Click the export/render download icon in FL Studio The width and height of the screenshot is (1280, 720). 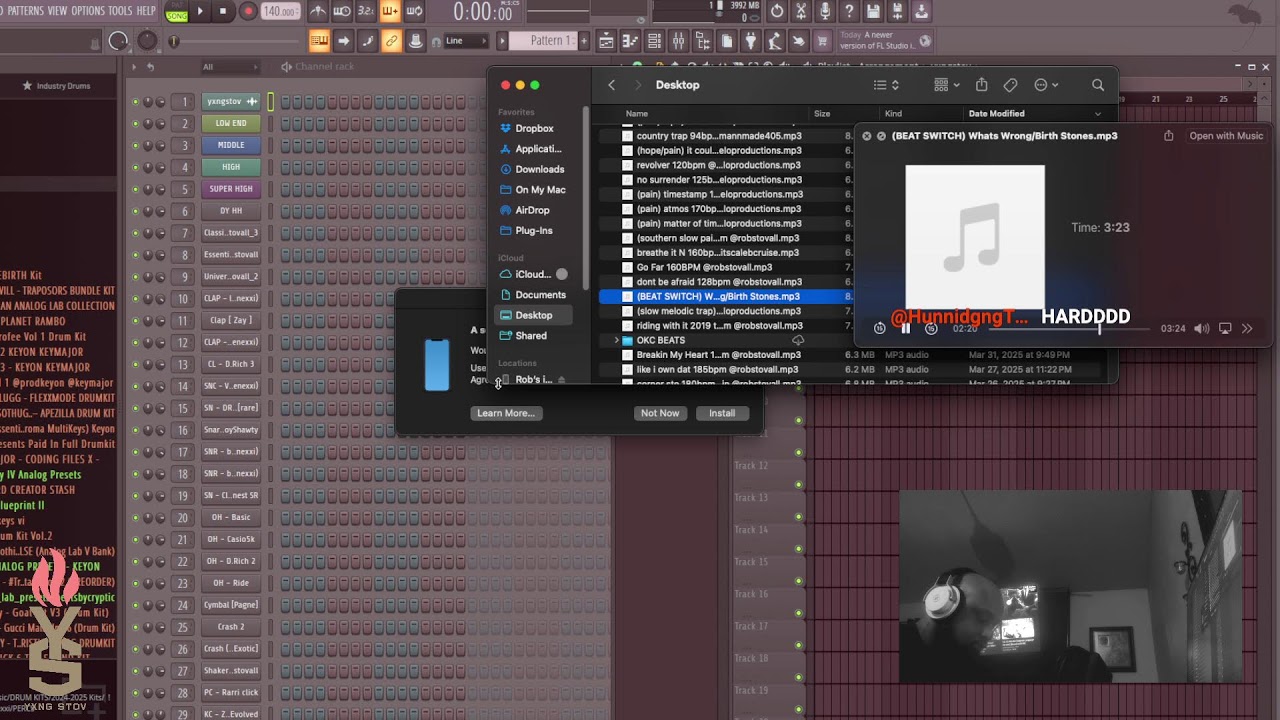coord(921,12)
